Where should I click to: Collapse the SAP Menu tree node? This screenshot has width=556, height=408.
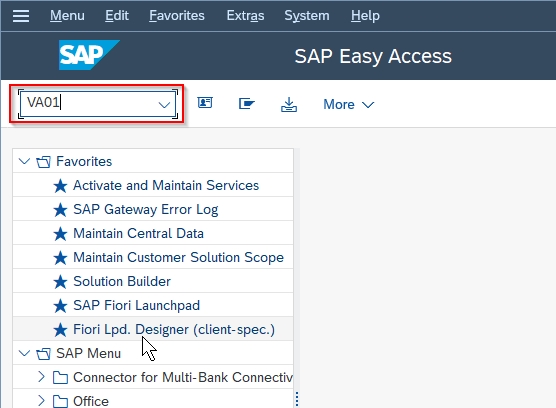pyautogui.click(x=24, y=353)
